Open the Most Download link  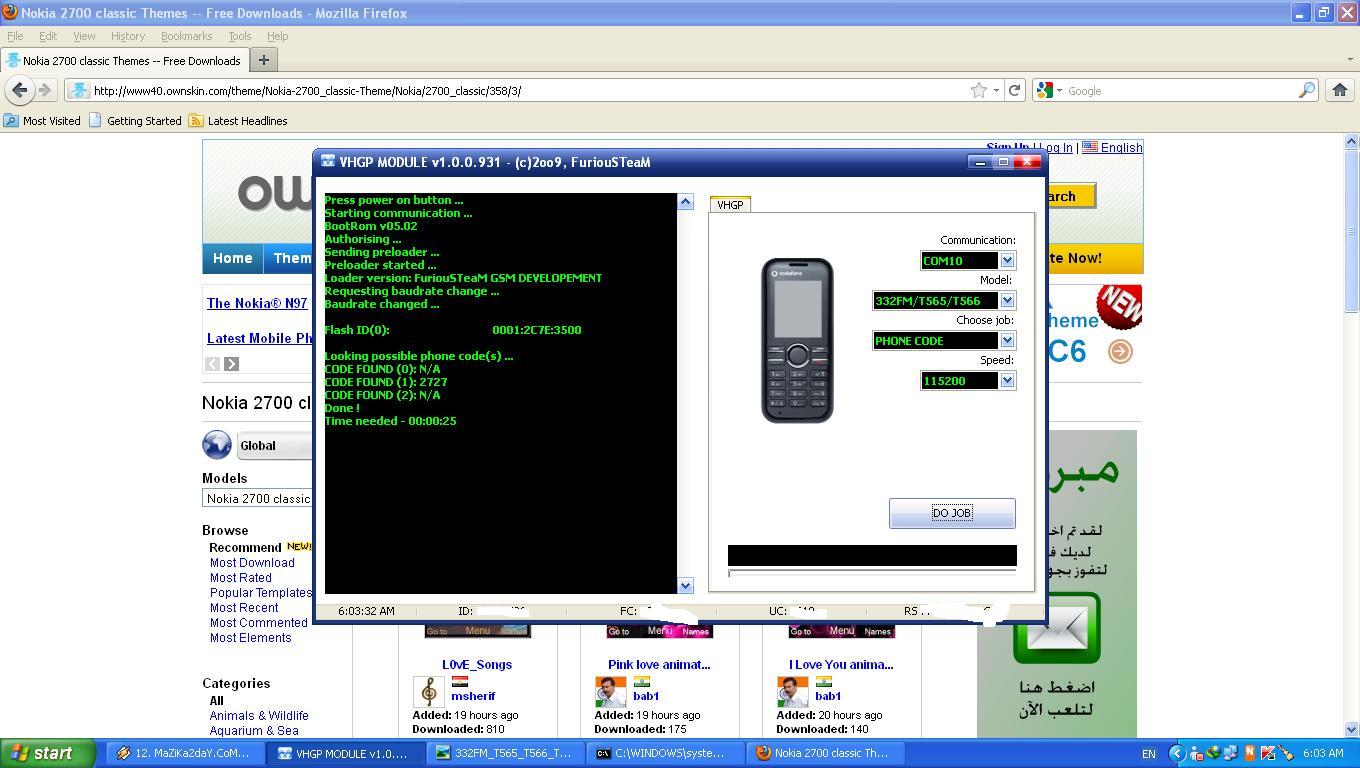pos(252,563)
